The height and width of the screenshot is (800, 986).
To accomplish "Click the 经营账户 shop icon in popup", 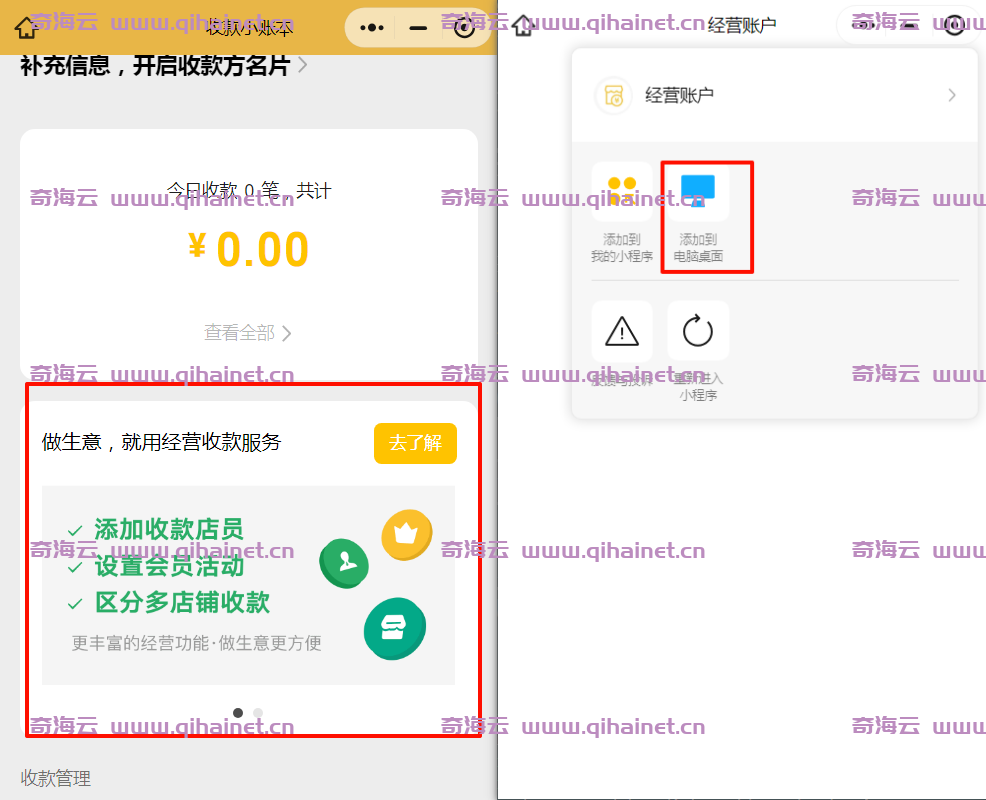I will pos(613,96).
